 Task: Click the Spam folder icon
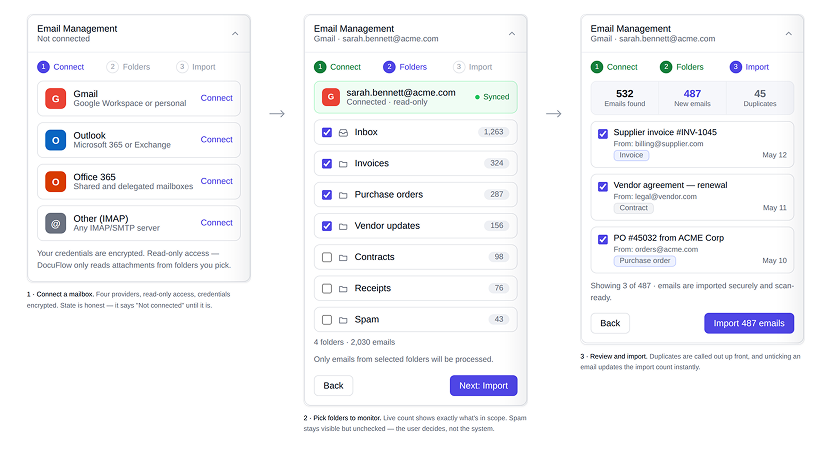343,320
